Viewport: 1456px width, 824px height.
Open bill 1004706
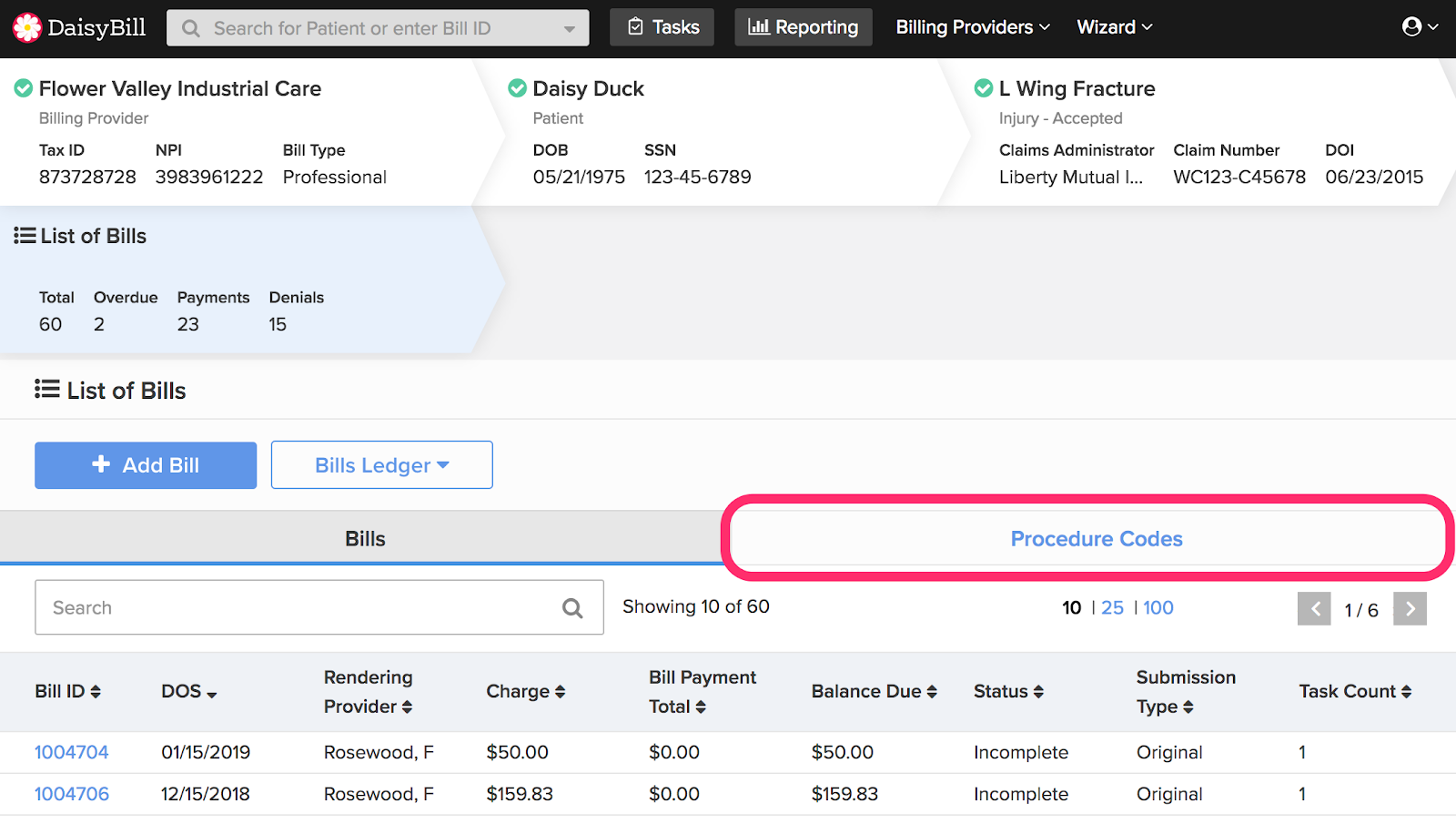point(72,794)
